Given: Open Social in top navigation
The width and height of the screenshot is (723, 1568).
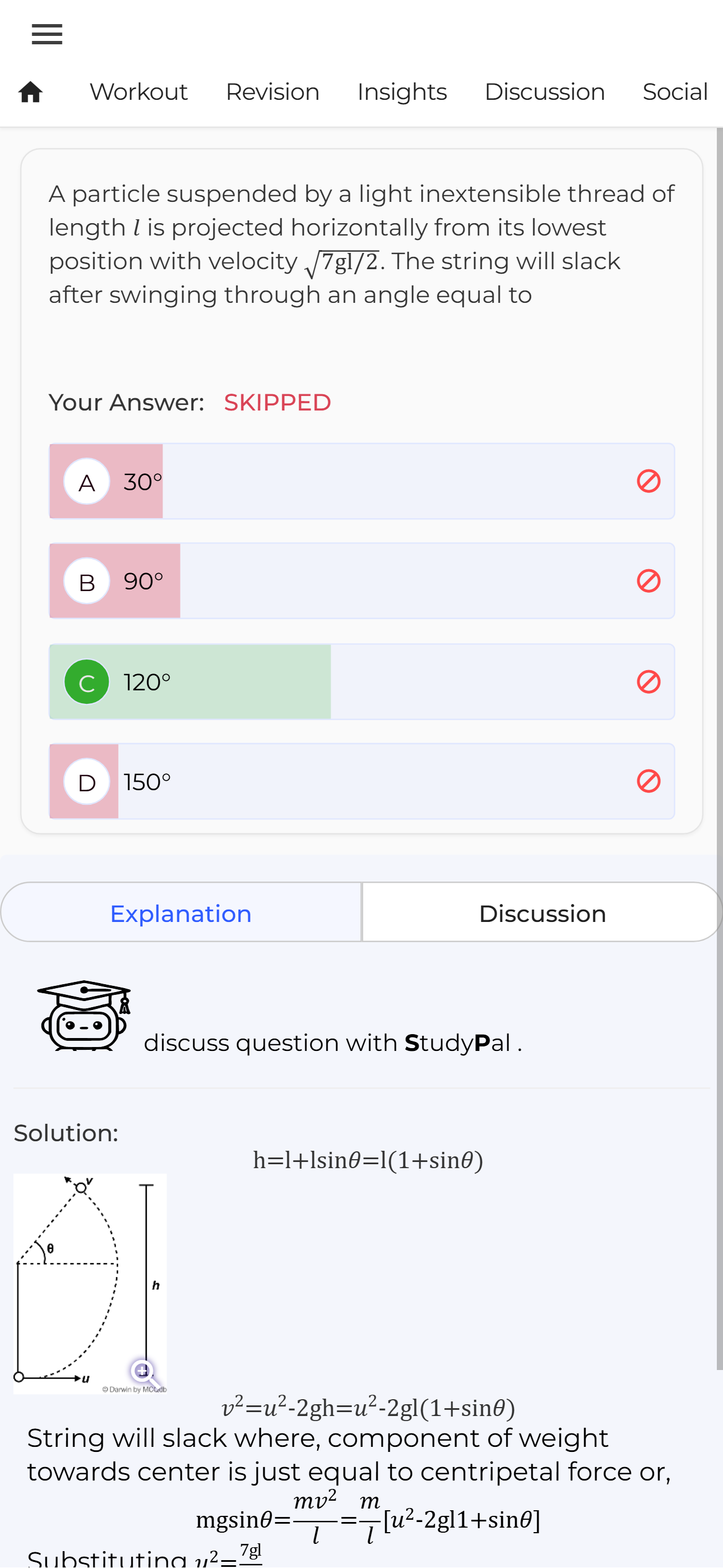Looking at the screenshot, I should (675, 92).
